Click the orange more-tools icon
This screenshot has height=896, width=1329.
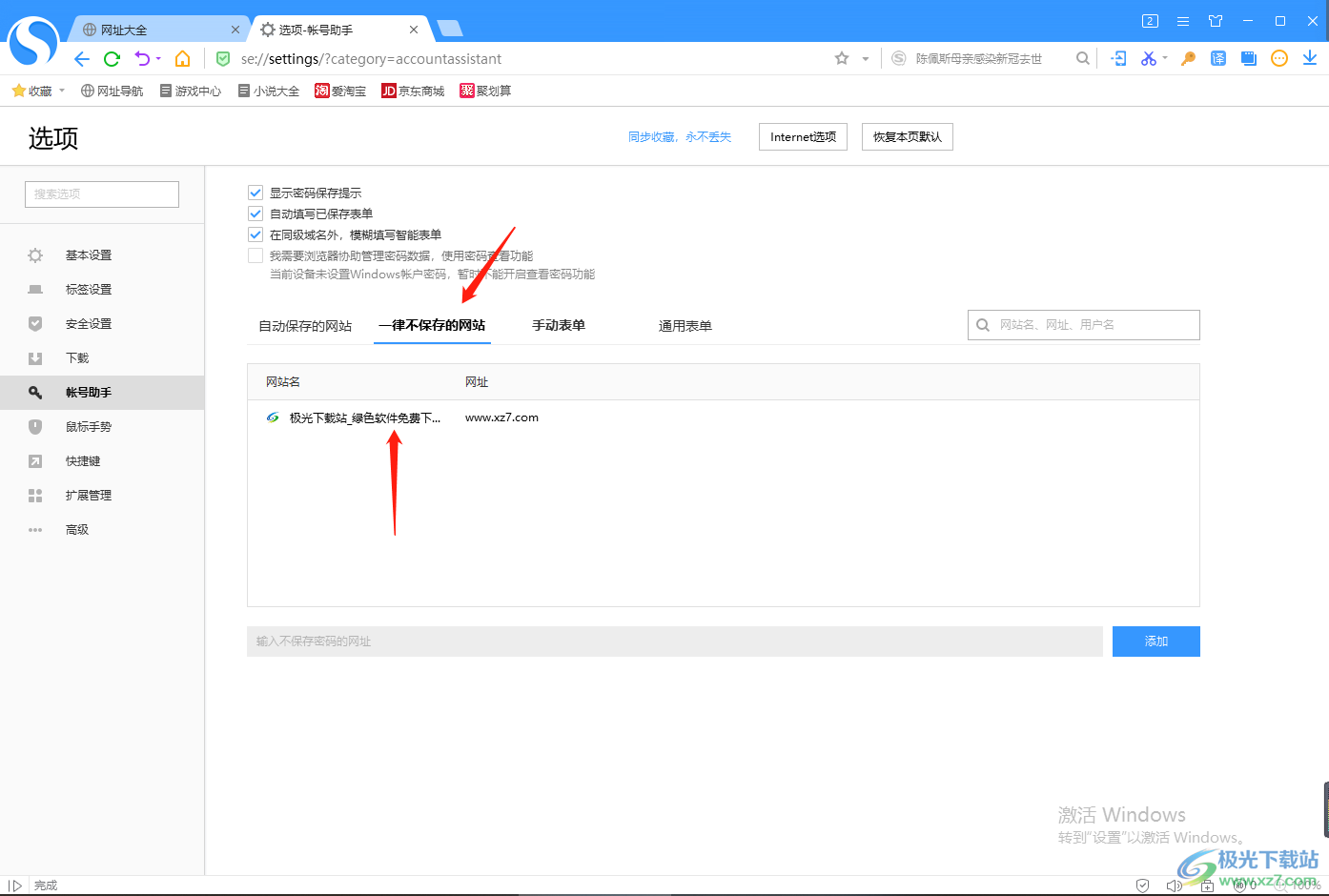point(1279,58)
